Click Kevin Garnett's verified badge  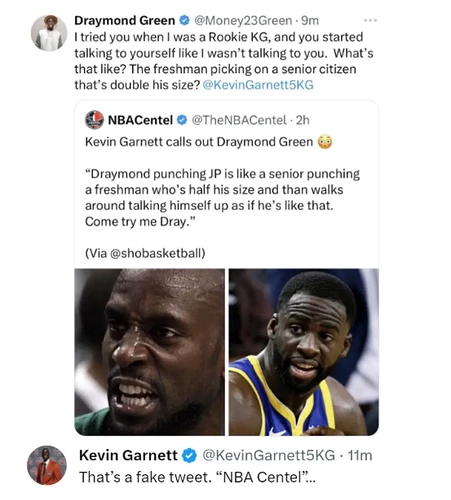[190, 455]
